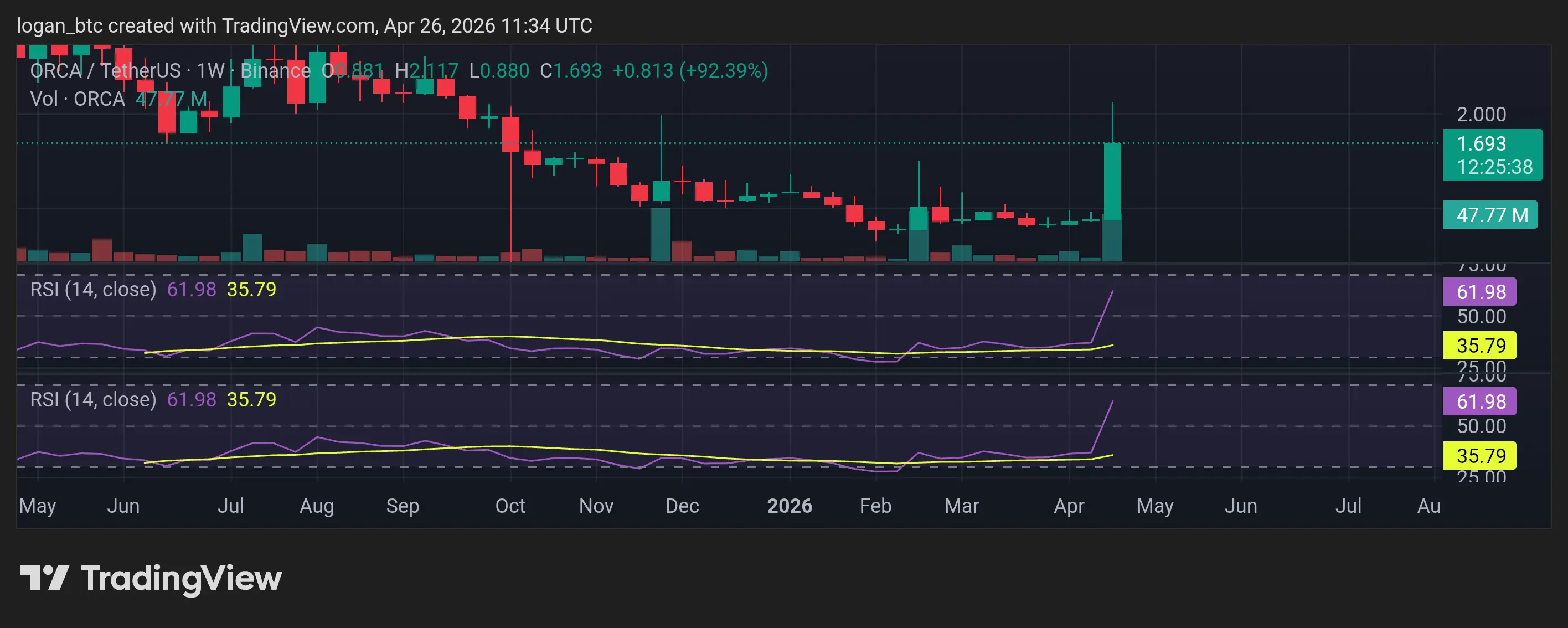
Task: Click the TradingView logo icon
Action: [x=44, y=578]
